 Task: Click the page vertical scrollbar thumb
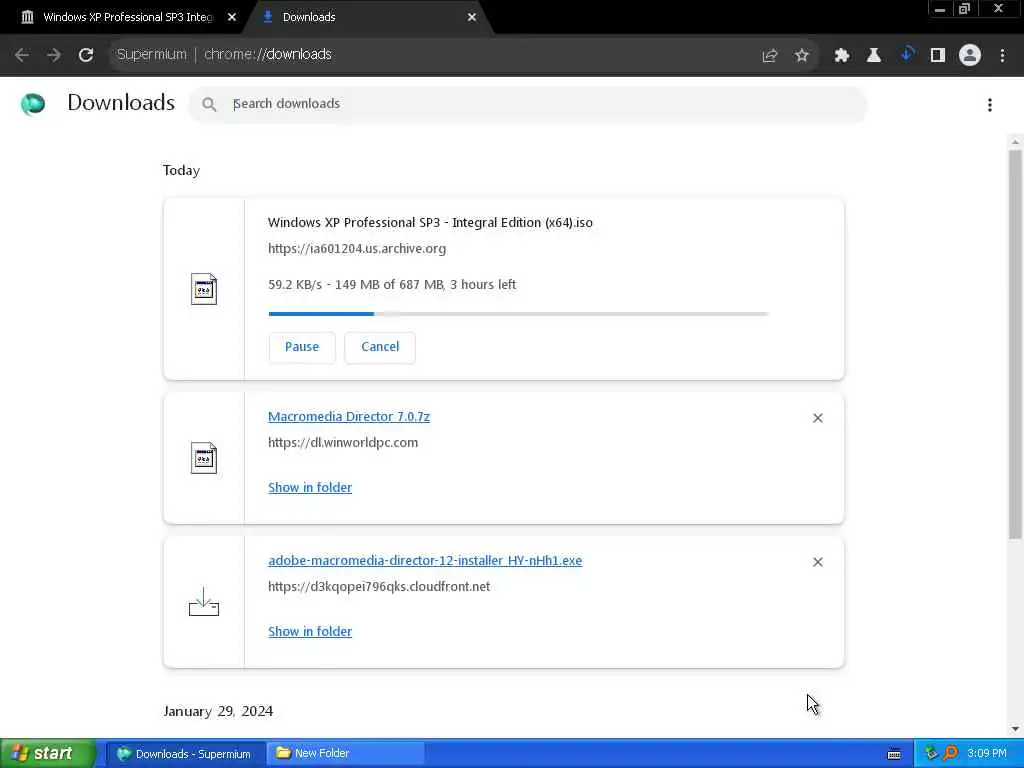pyautogui.click(x=1015, y=345)
